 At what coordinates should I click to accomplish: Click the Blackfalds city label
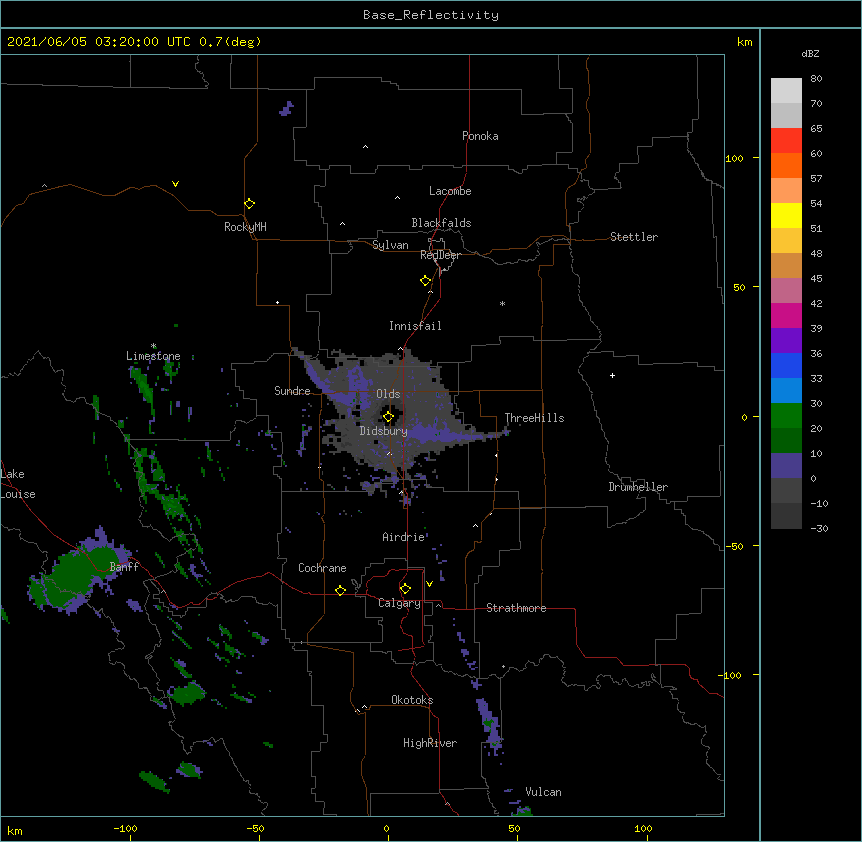coord(441,223)
